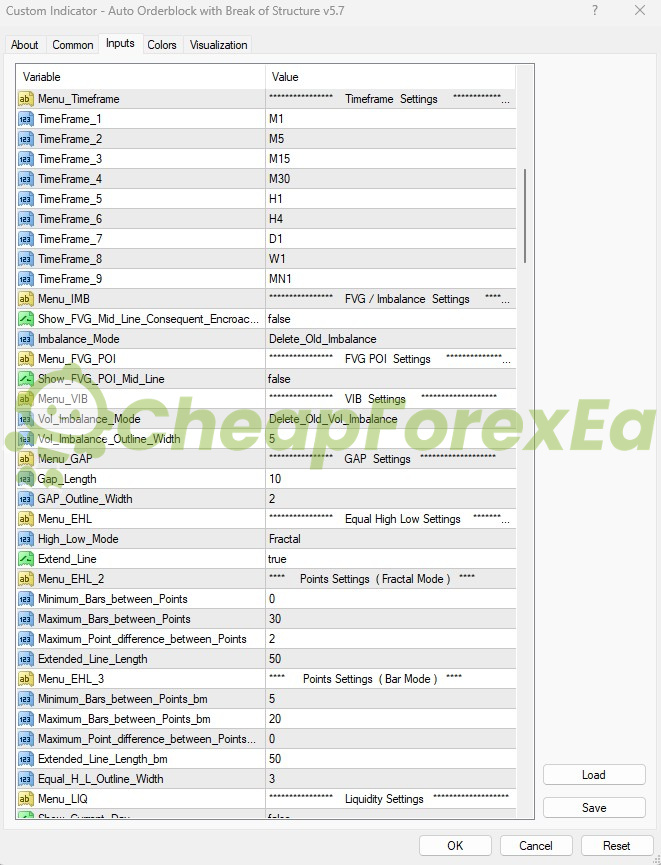The width and height of the screenshot is (661, 865).
Task: Select the Liquidity Settings value text
Action: 384,799
